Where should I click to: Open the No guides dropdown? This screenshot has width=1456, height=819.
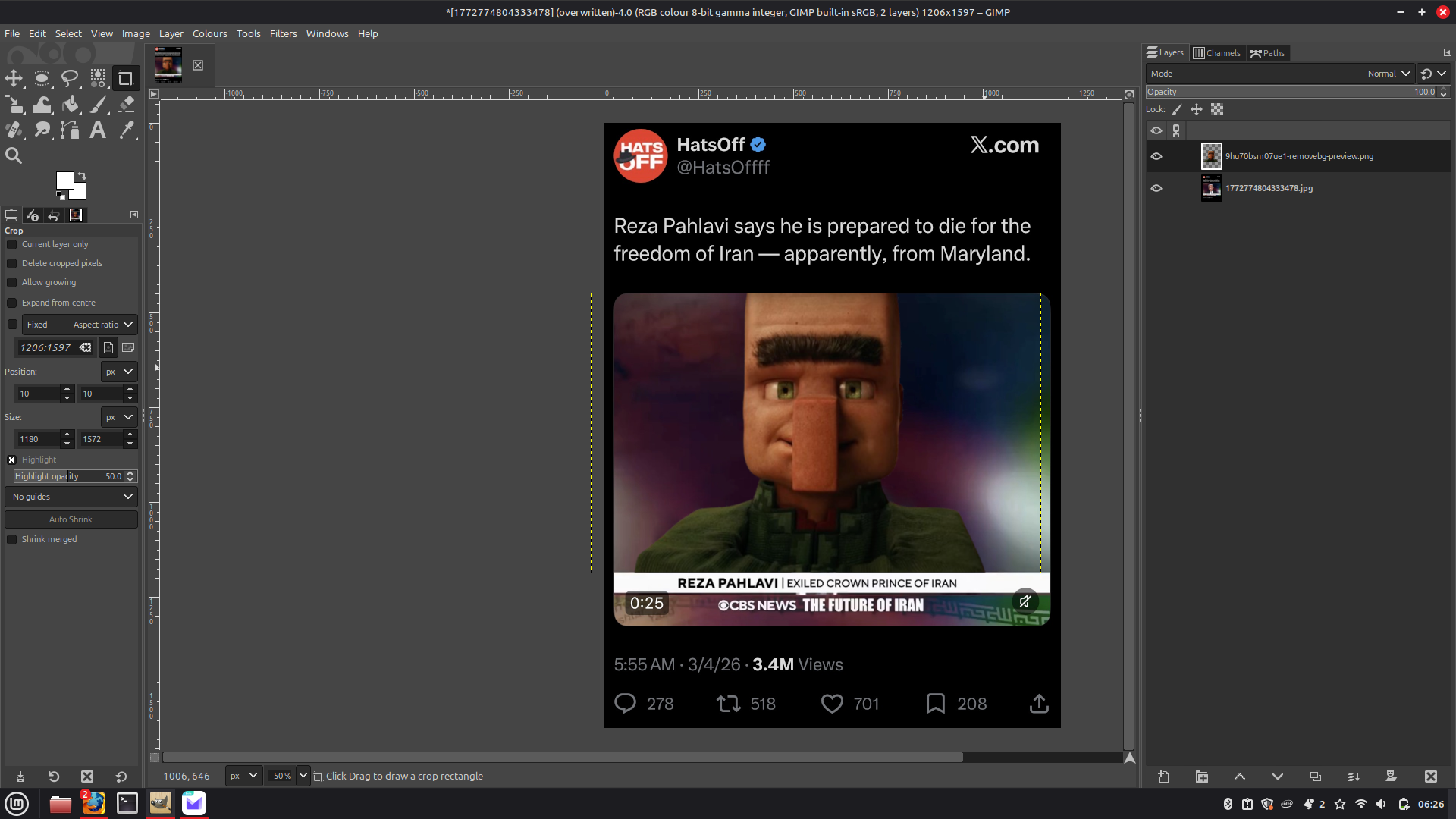click(x=71, y=497)
